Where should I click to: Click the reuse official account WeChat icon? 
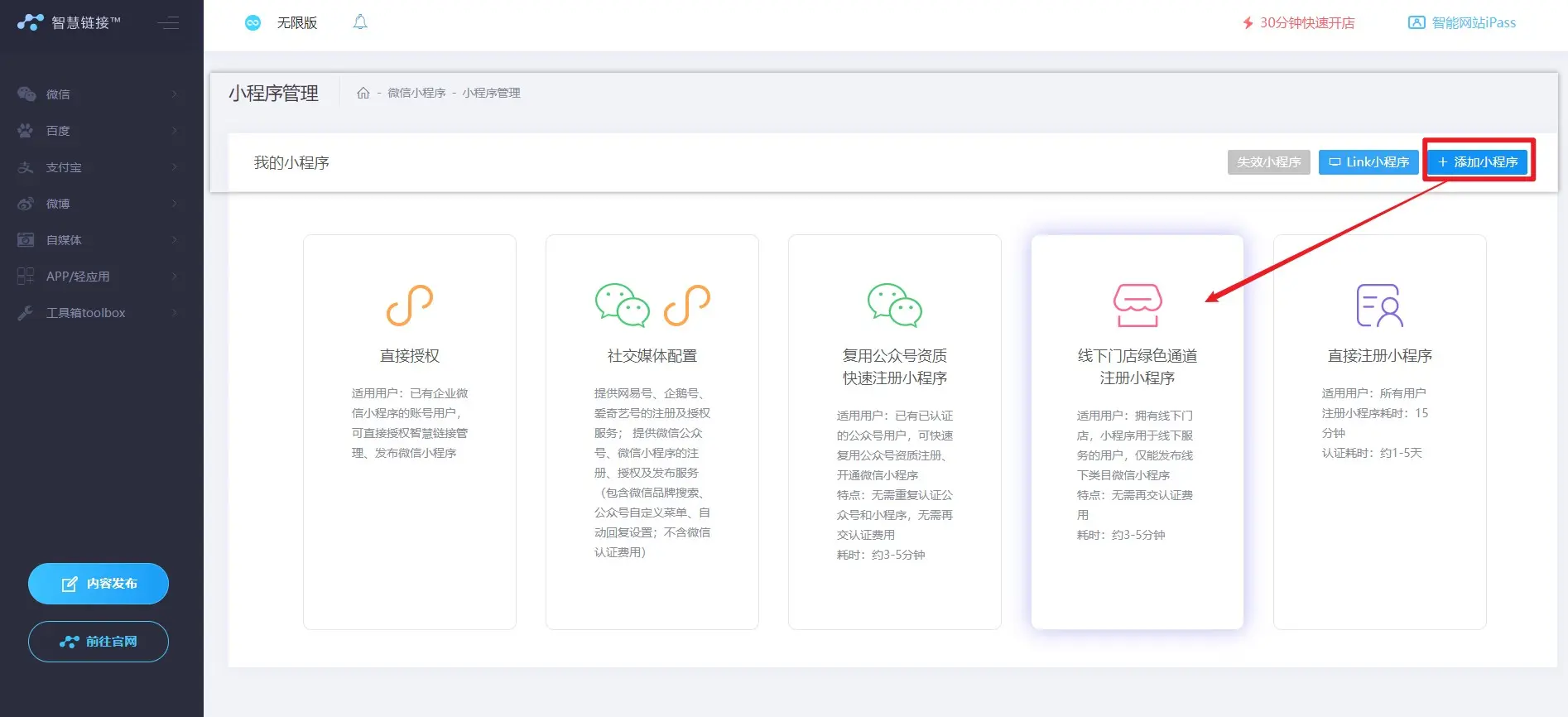[x=894, y=306]
